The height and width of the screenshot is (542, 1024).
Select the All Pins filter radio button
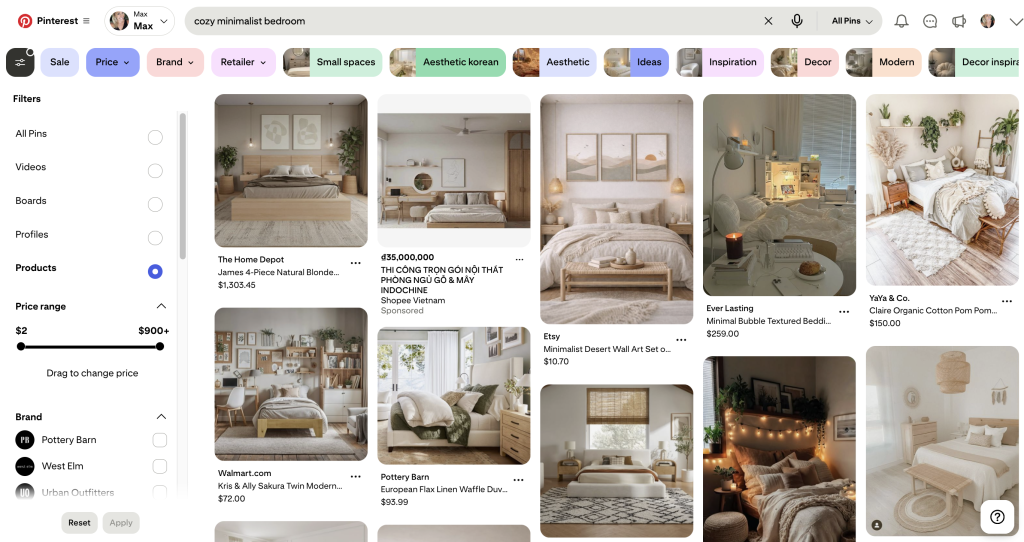(155, 137)
